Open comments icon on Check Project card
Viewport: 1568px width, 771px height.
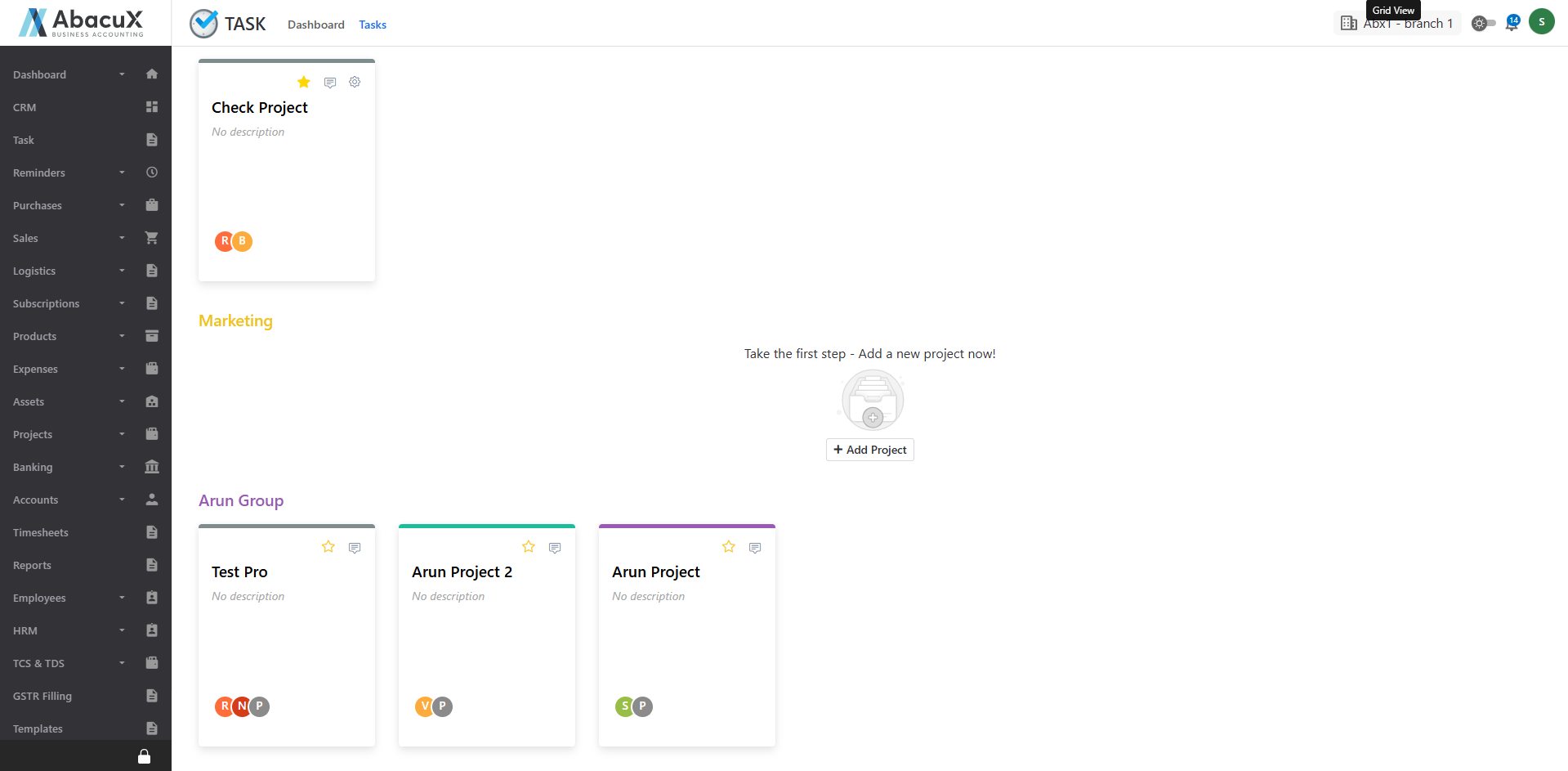330,83
